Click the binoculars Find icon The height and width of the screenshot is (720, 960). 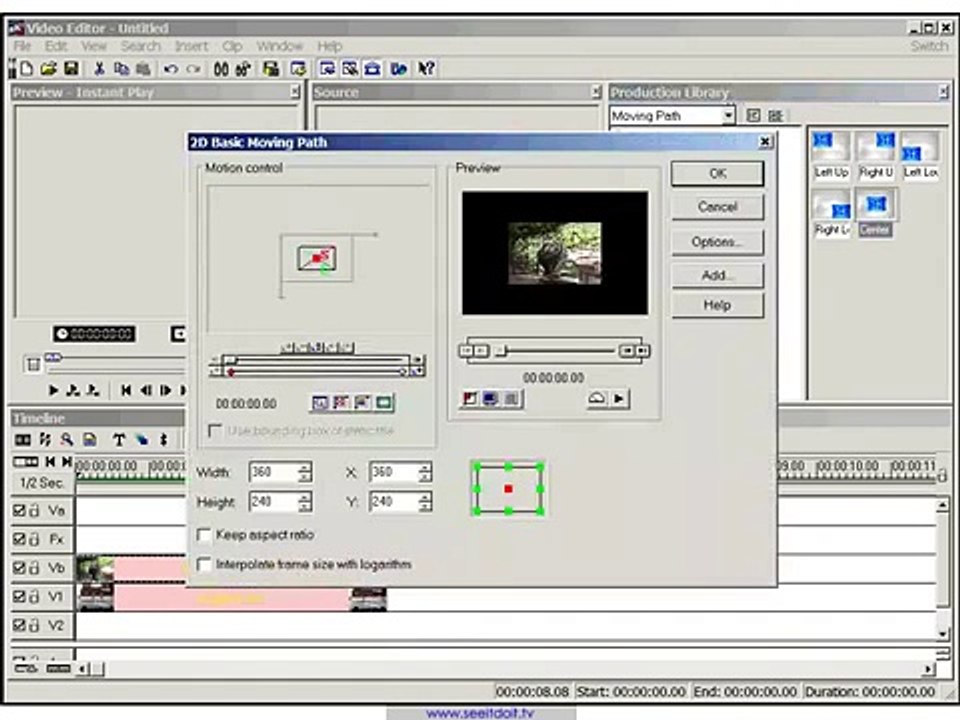pyautogui.click(x=221, y=69)
